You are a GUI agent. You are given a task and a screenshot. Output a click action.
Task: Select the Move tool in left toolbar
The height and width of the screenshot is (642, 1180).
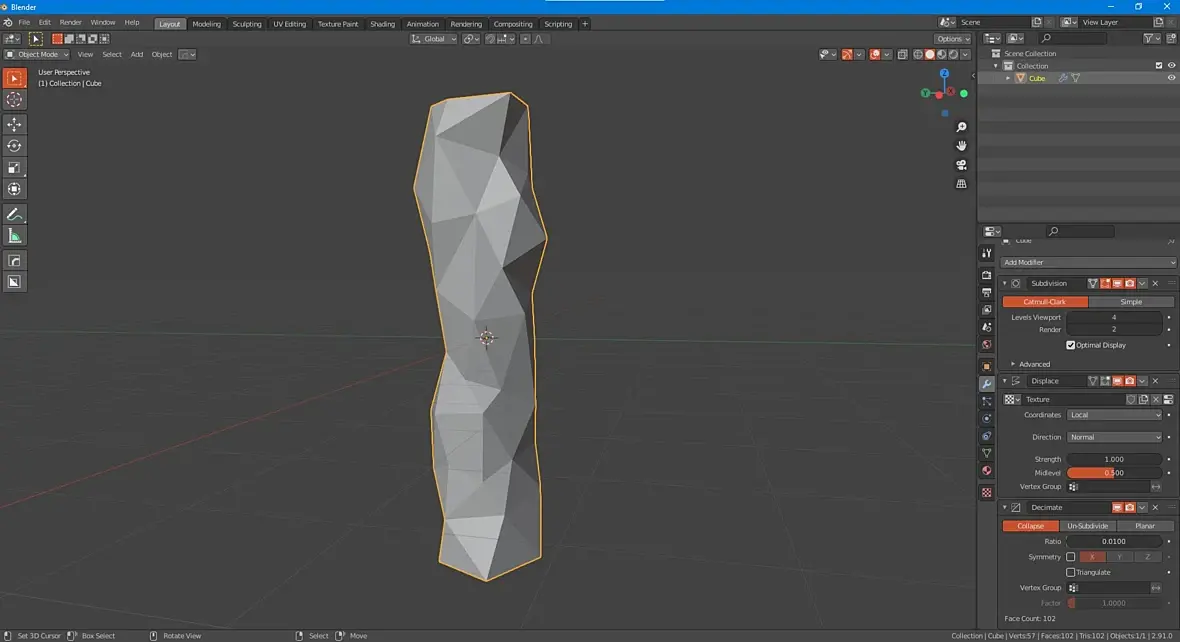(14, 124)
